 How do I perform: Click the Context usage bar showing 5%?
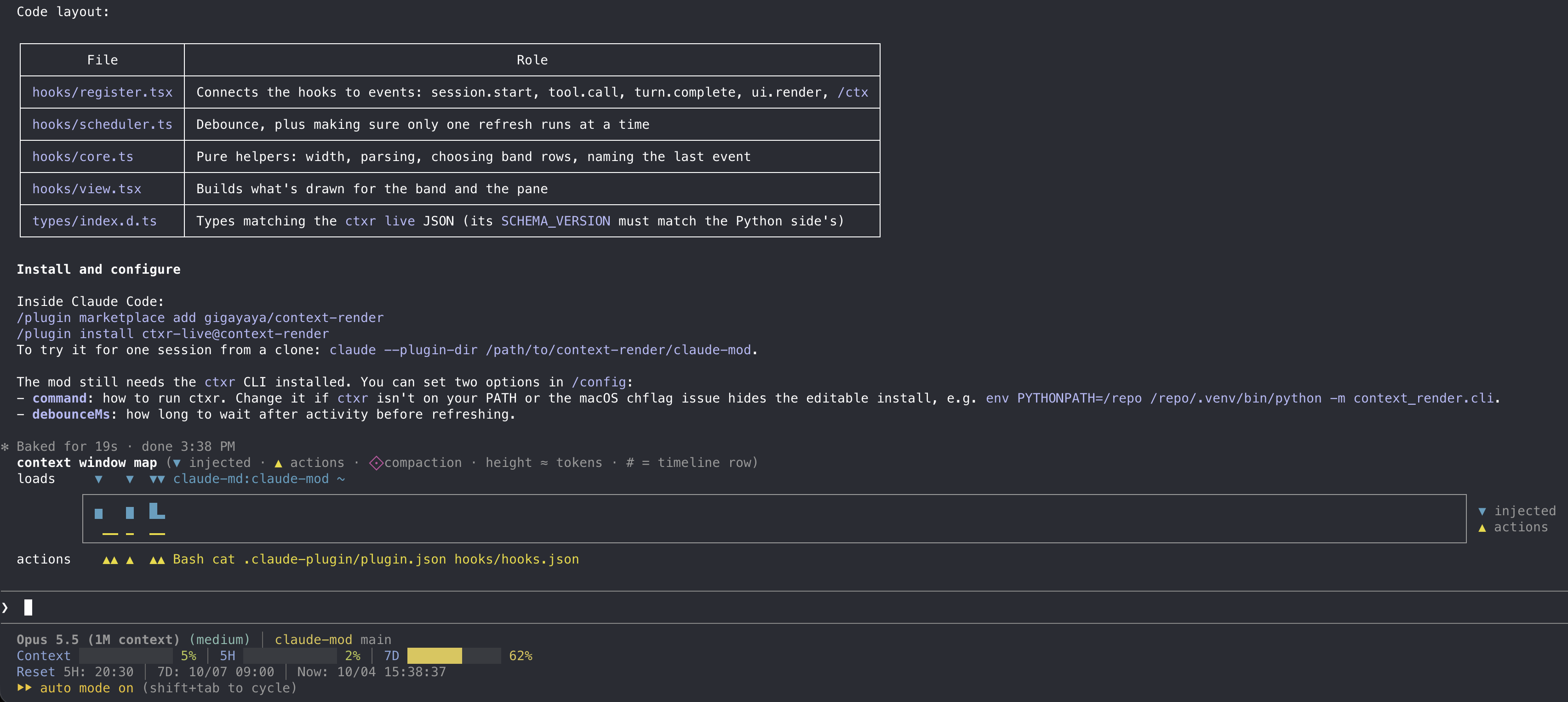click(126, 656)
